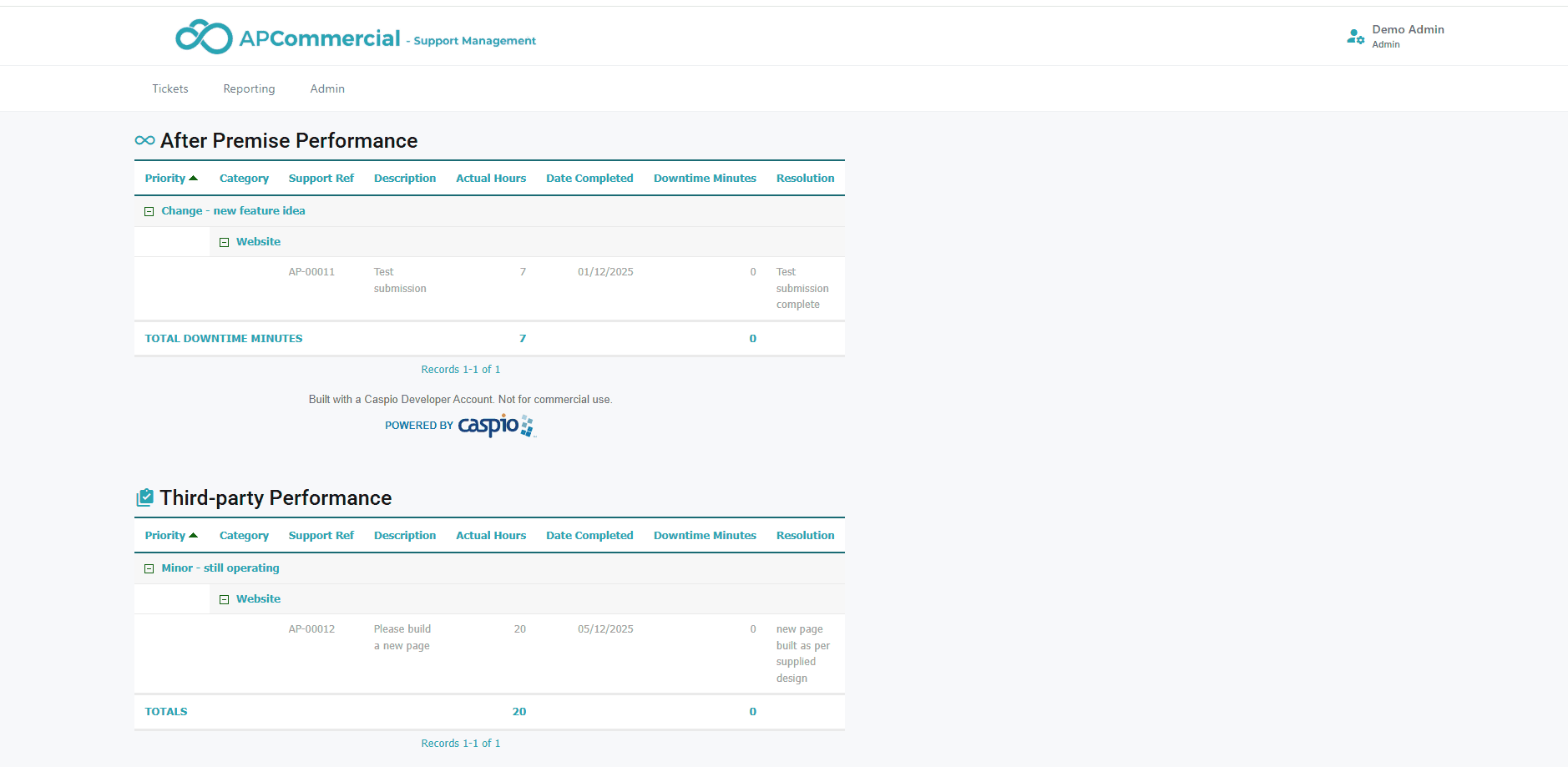Collapse the Website group in Third-party Performance
Image resolution: width=1568 pixels, height=767 pixels.
coord(225,598)
